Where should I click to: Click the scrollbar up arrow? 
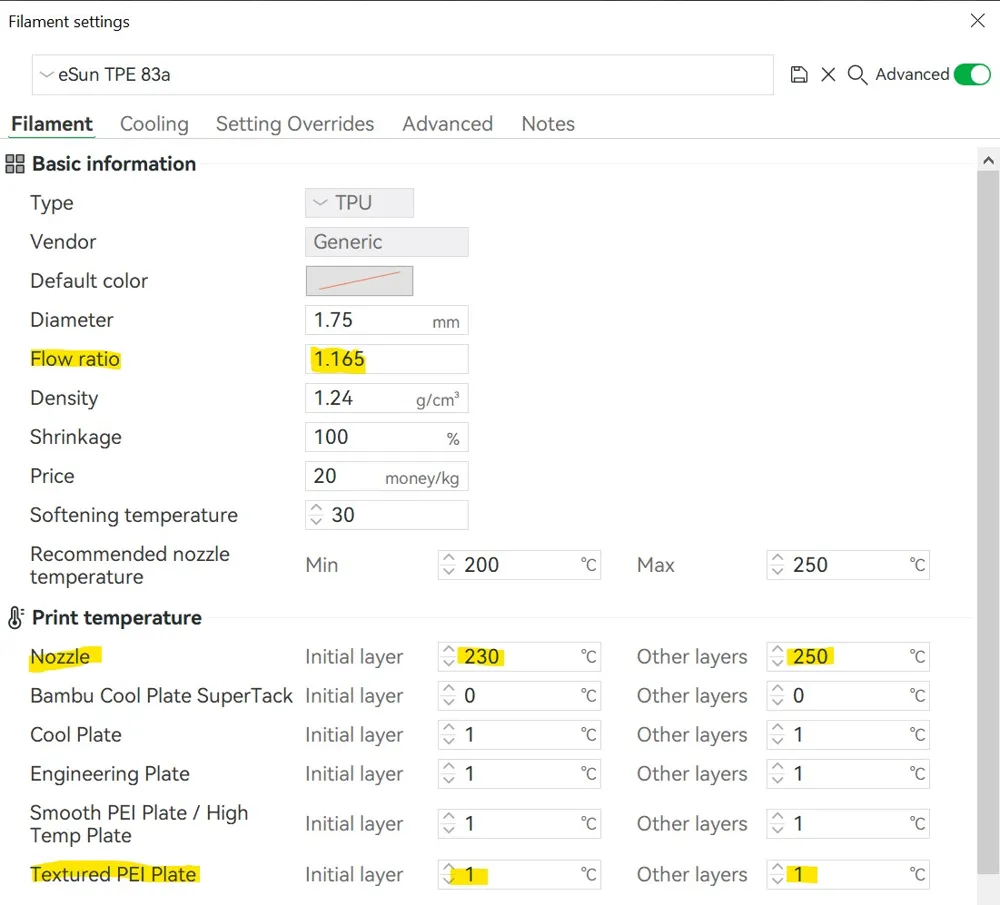tap(988, 160)
